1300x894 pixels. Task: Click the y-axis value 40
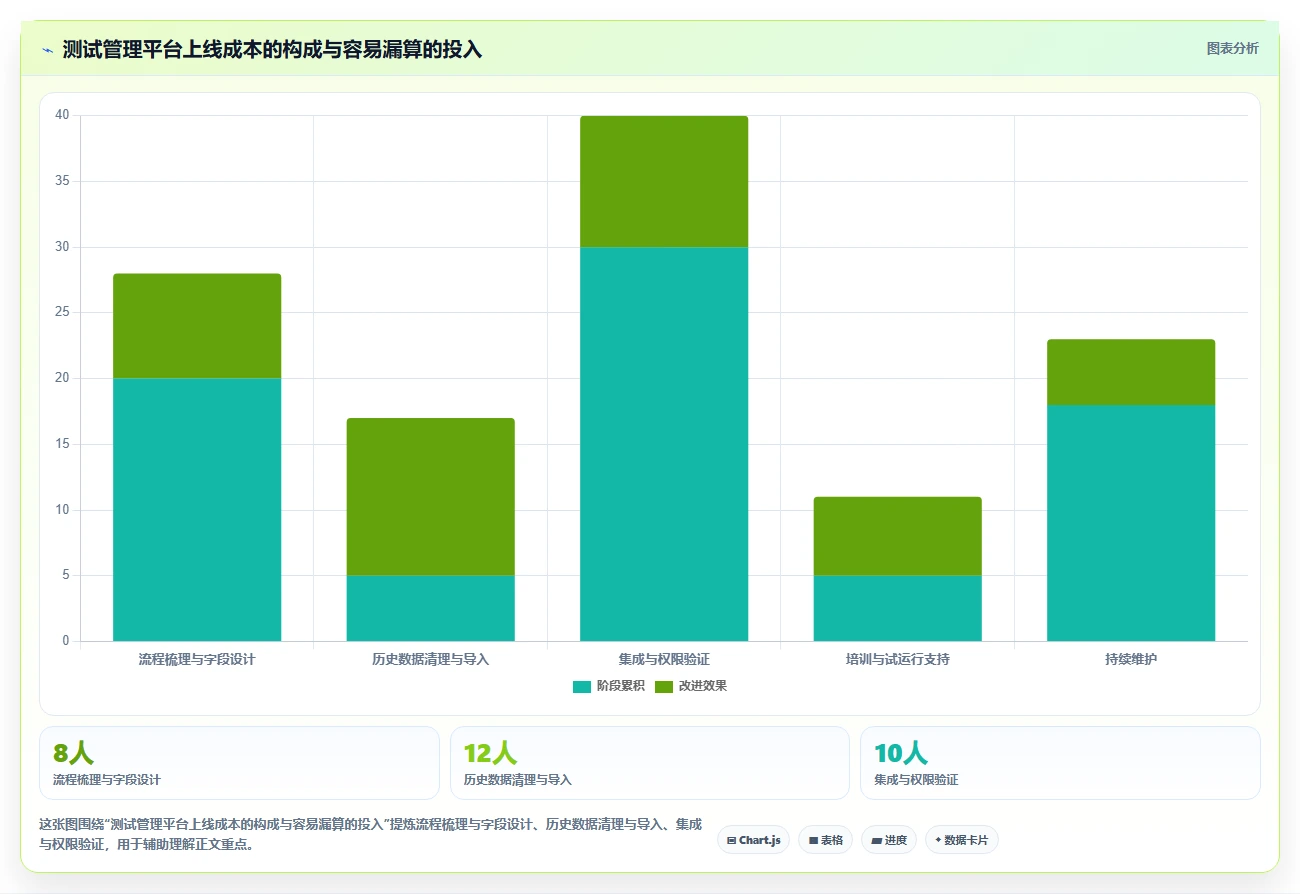tap(62, 115)
